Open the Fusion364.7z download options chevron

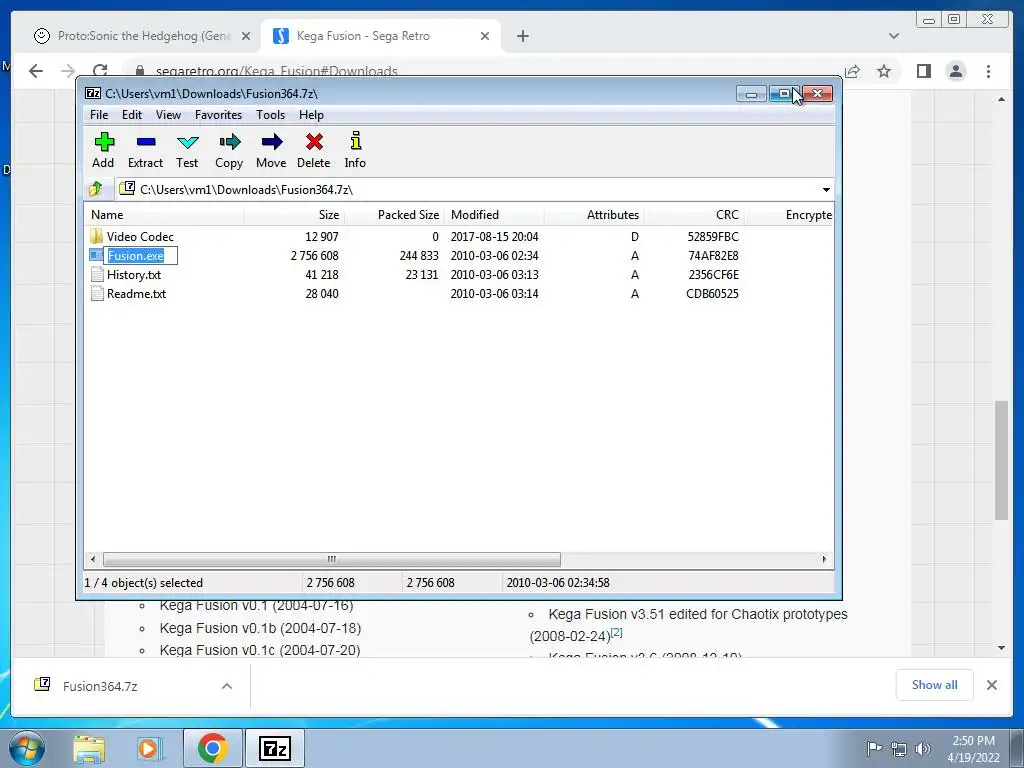(227, 686)
